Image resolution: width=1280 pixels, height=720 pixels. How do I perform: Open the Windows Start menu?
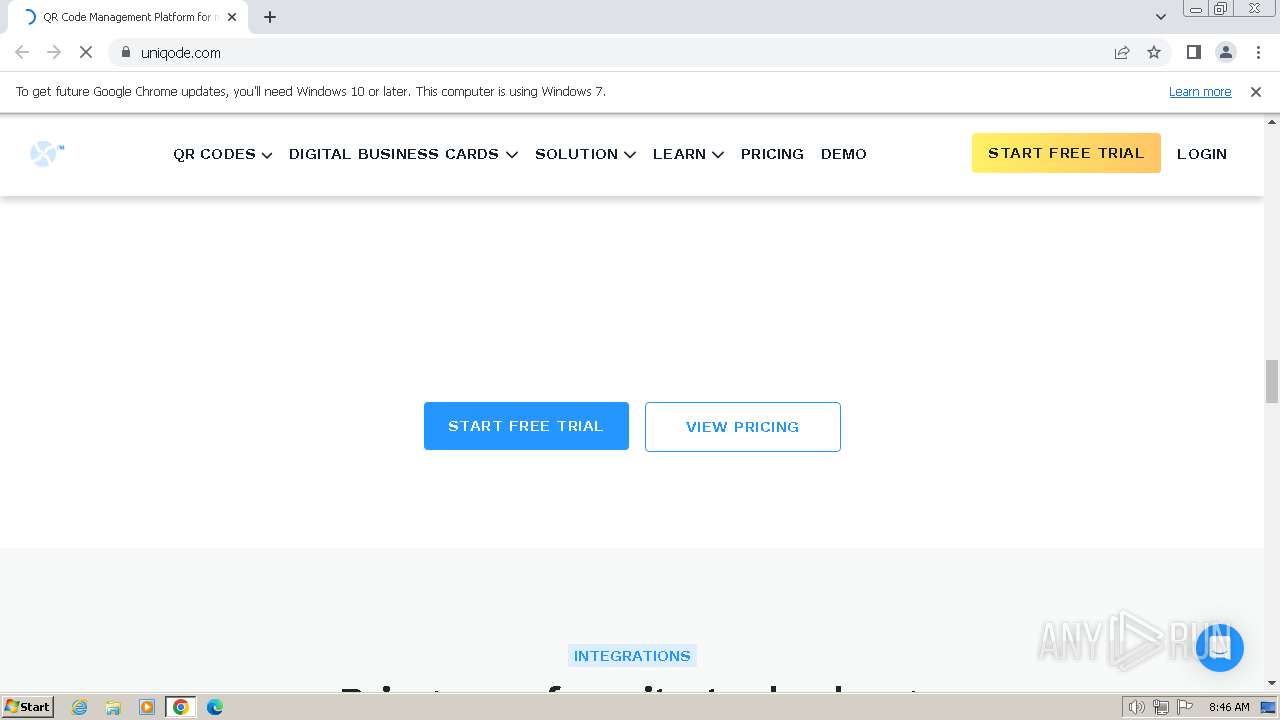[27, 706]
